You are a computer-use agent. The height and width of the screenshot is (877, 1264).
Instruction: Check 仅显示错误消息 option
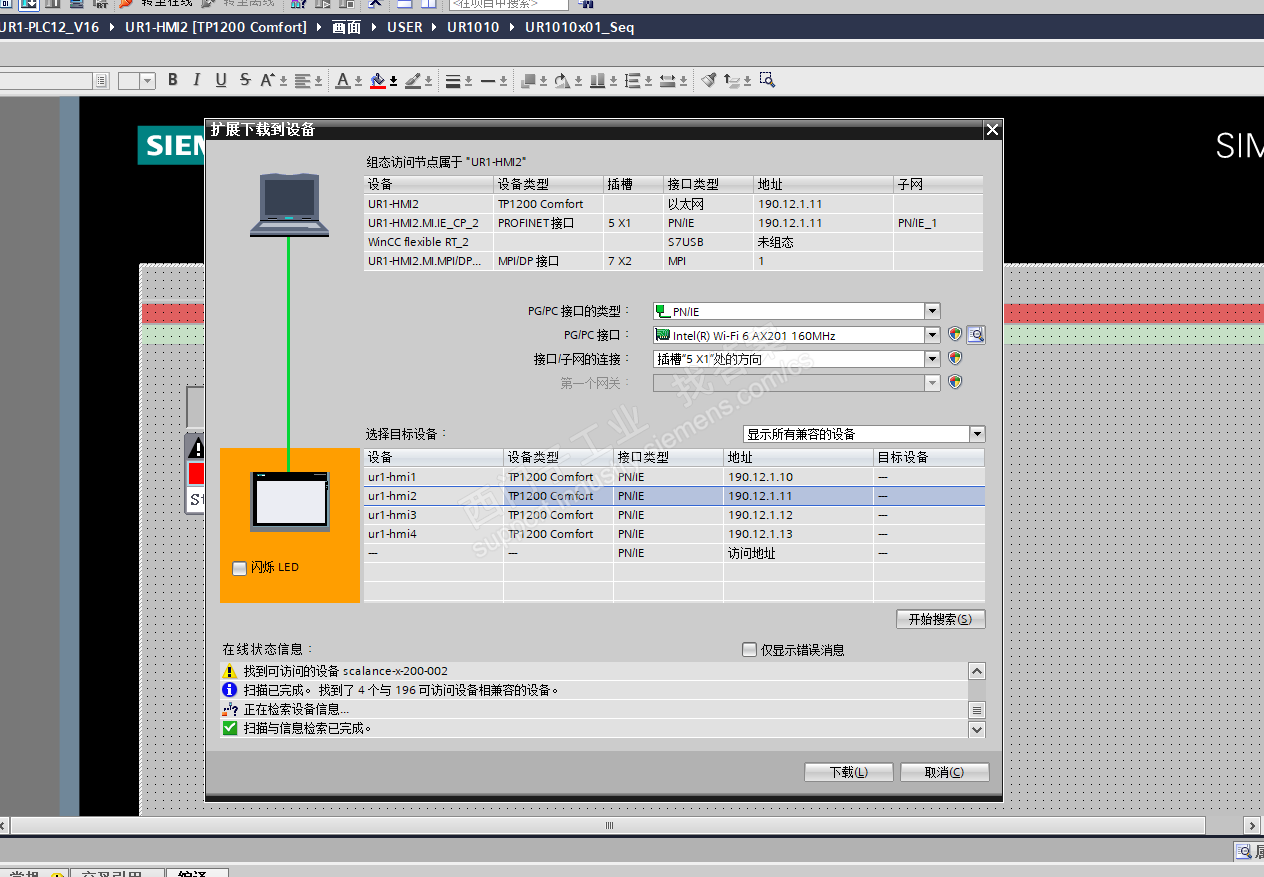(x=749, y=650)
